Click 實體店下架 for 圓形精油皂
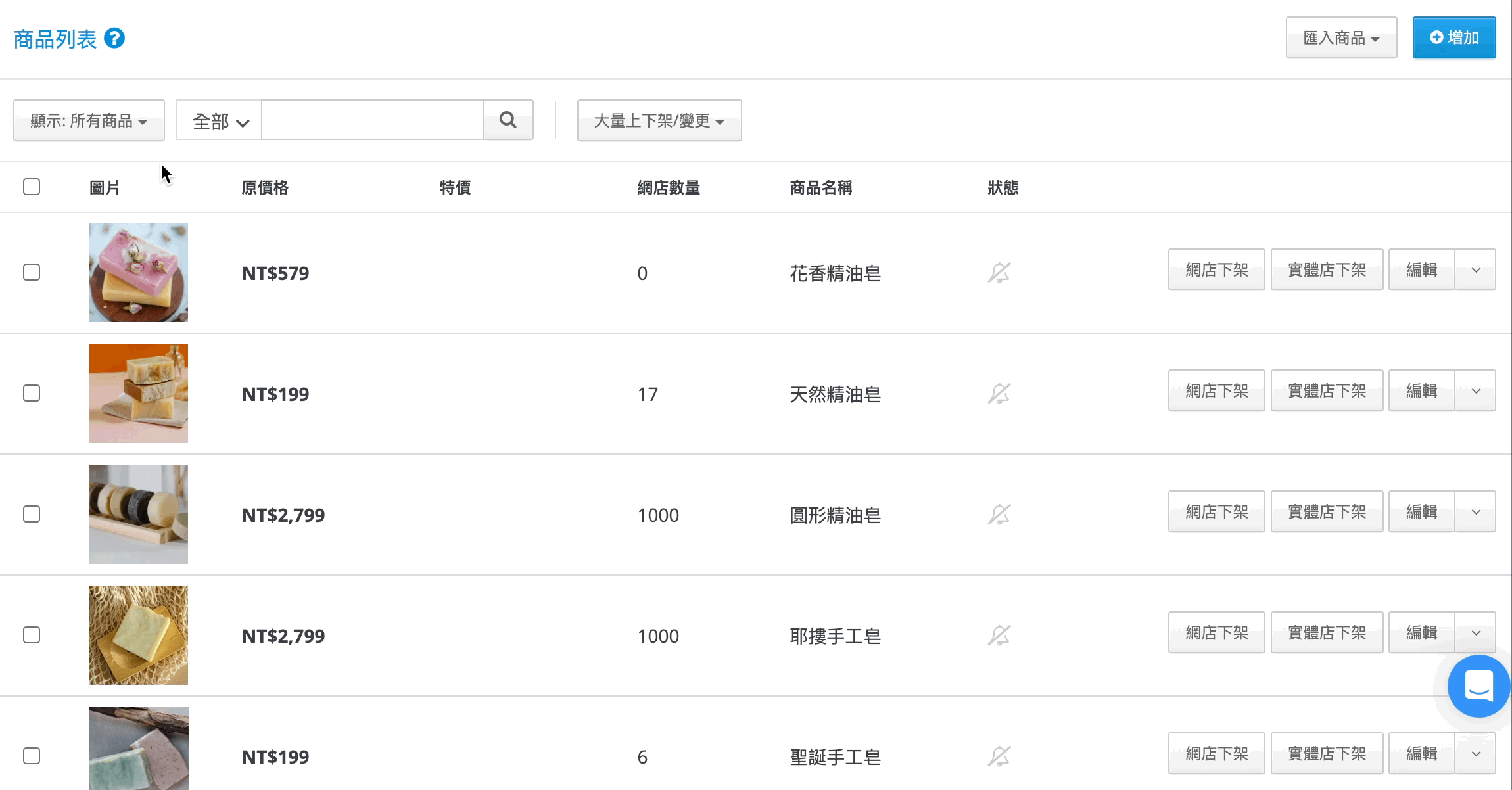Viewport: 1512px width, 790px height. (1327, 511)
